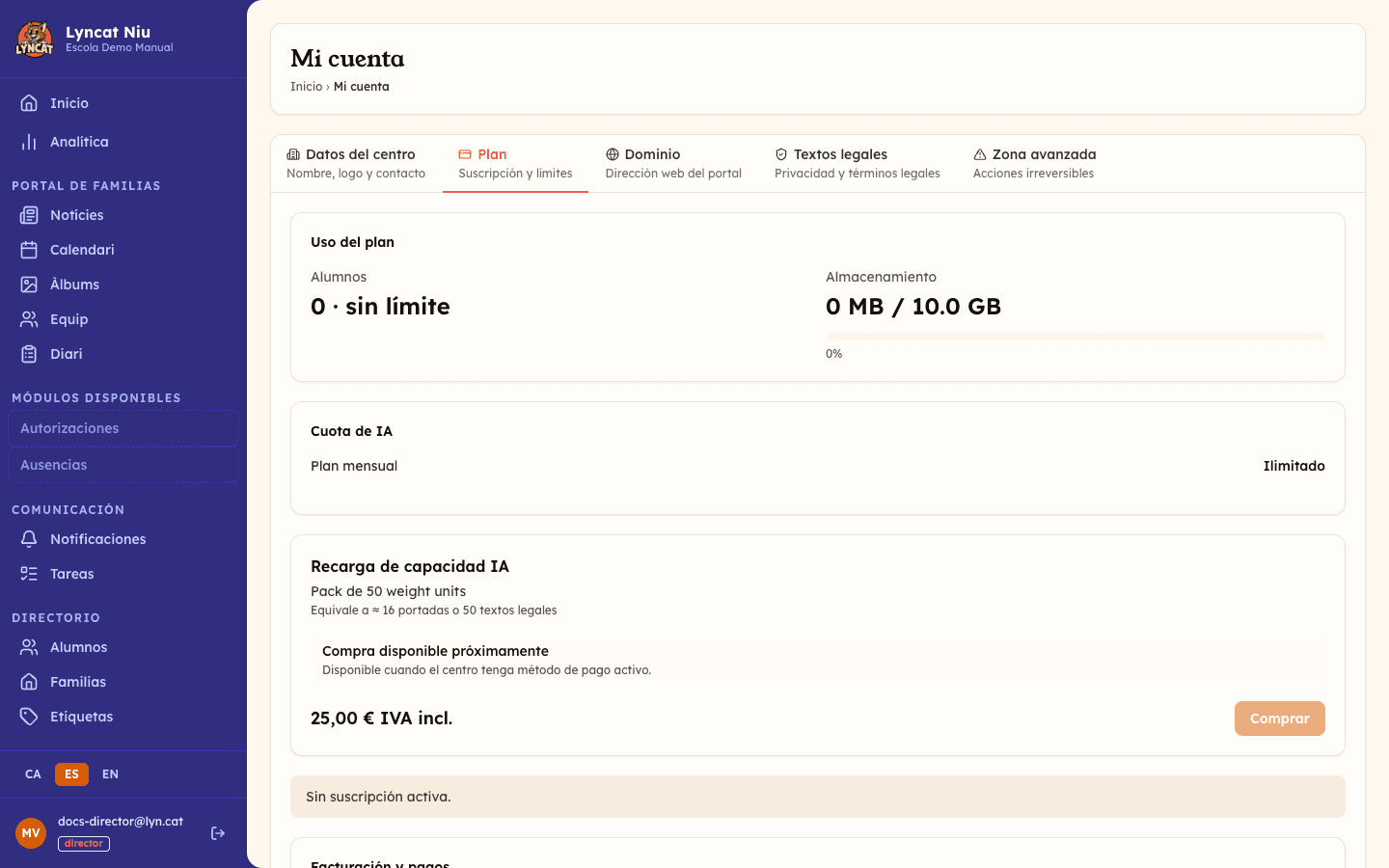Click the Notícies newspaper icon

click(x=29, y=215)
